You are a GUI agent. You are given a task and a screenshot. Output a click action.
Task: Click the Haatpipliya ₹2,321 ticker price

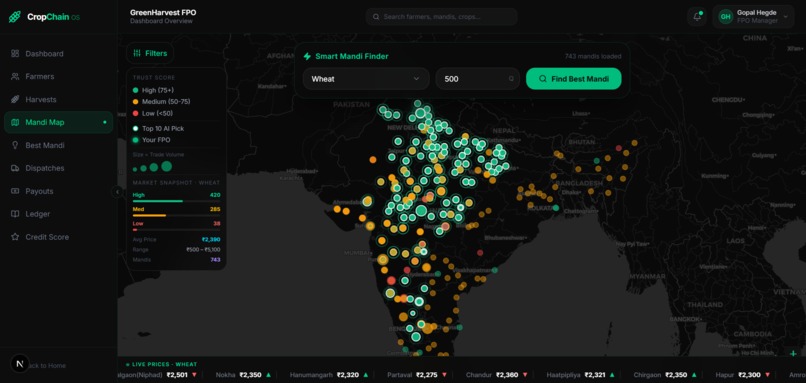coord(596,375)
